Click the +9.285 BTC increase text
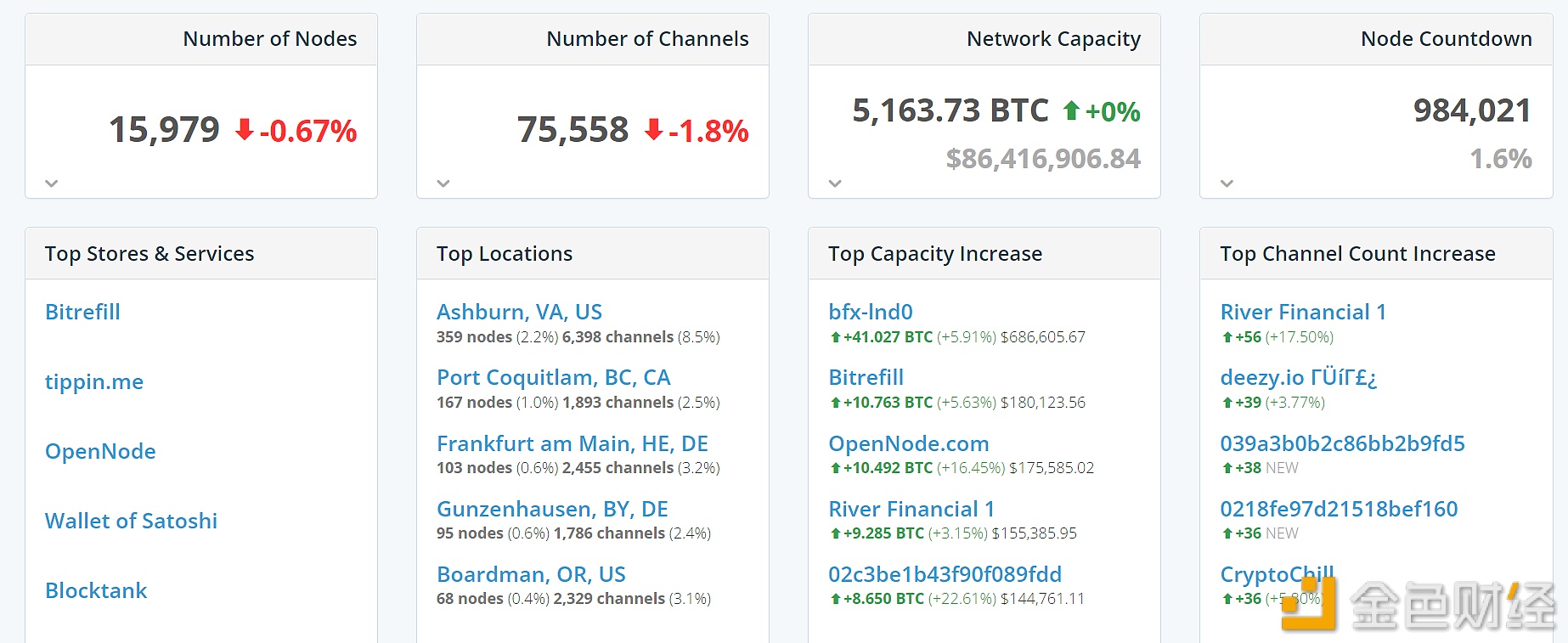This screenshot has width=1568, height=643. (x=877, y=533)
